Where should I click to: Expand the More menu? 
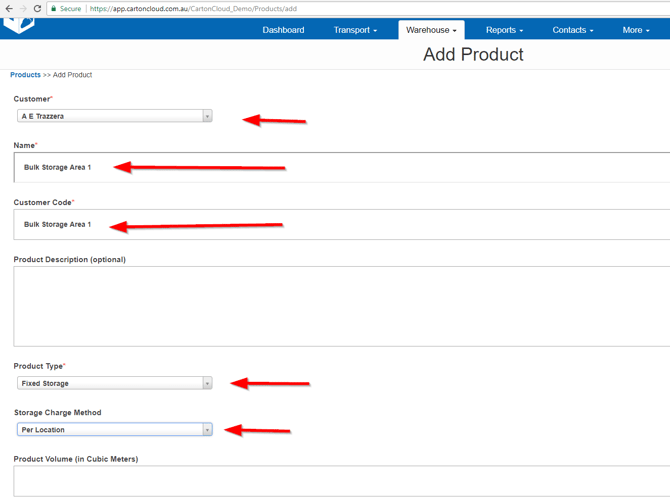(x=635, y=30)
